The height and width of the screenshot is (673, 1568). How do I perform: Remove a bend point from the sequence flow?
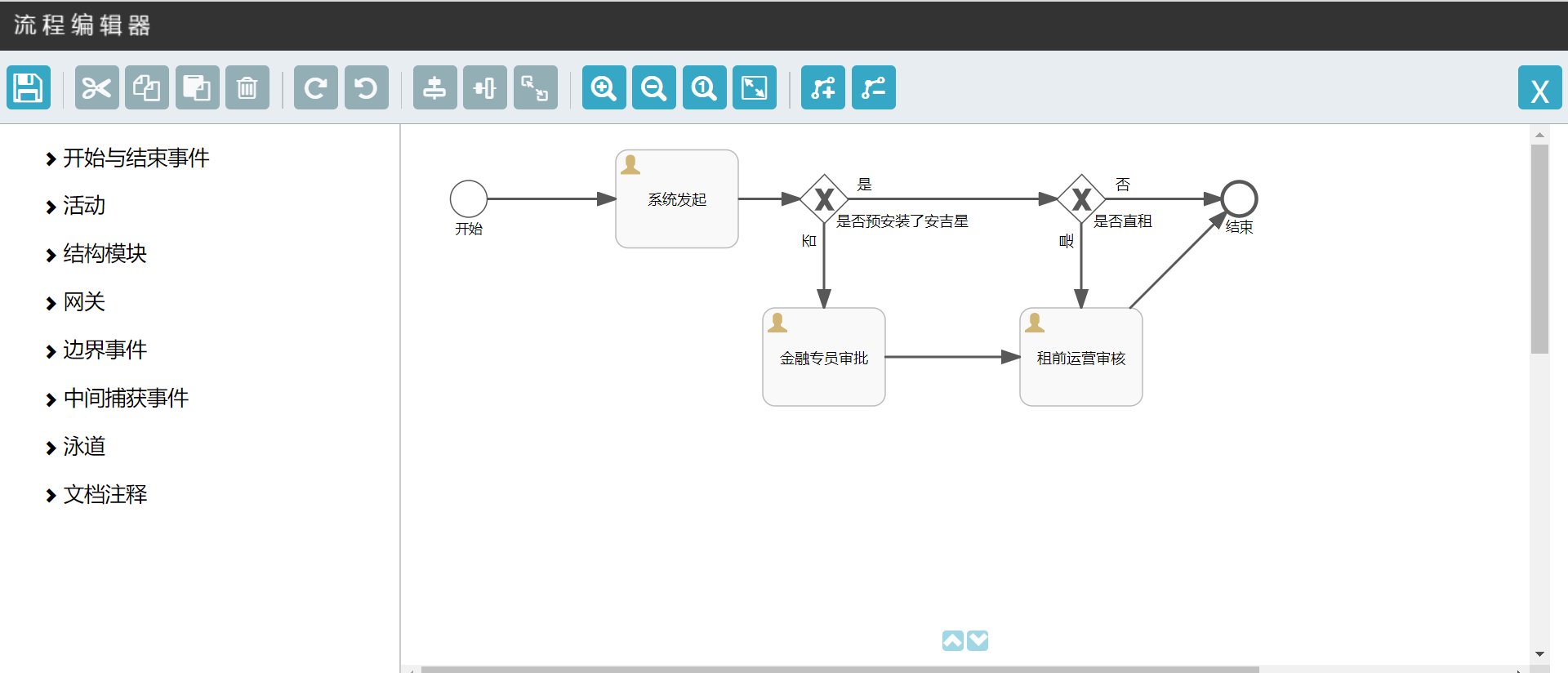tap(874, 87)
